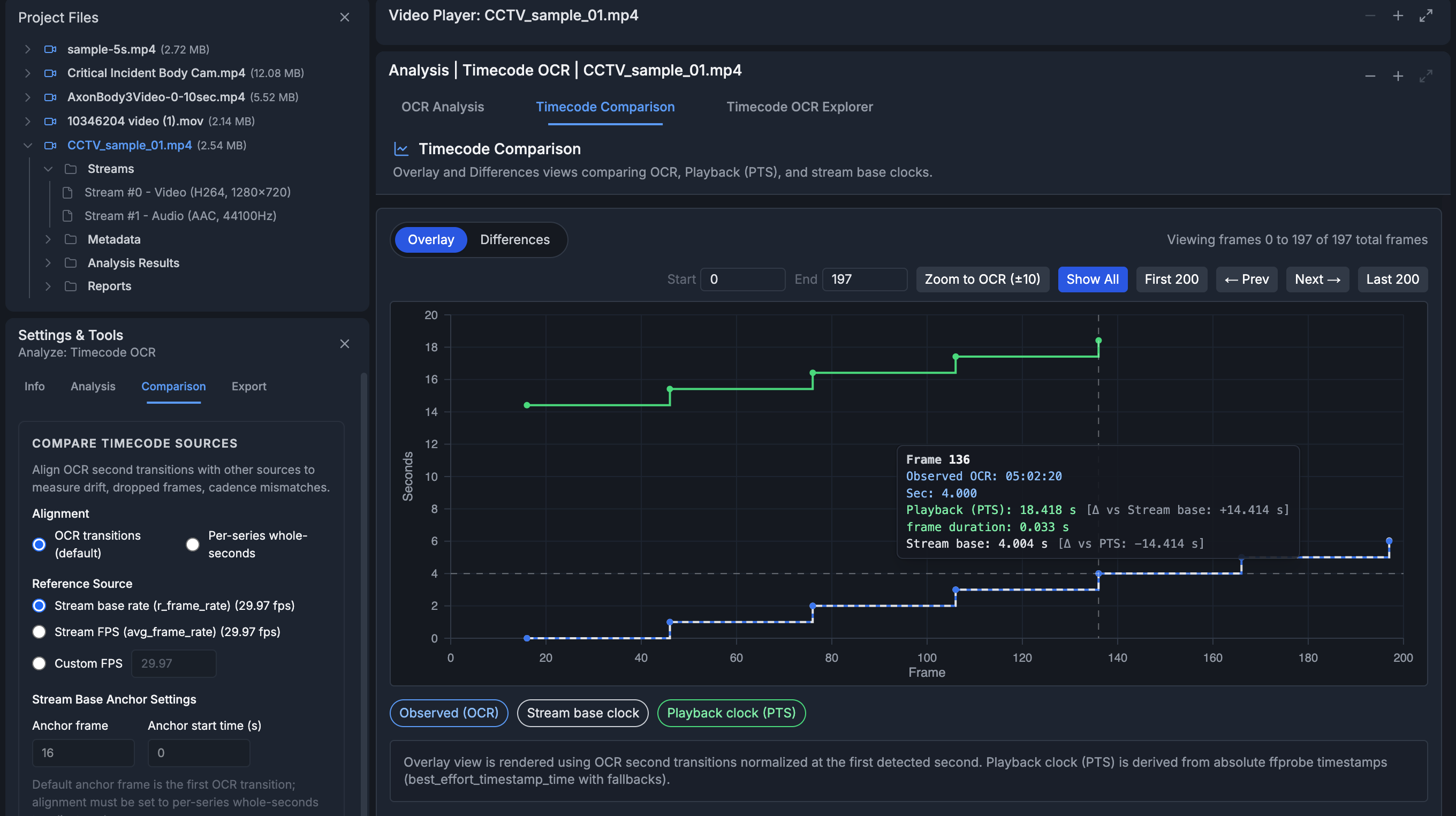The height and width of the screenshot is (816, 1456).
Task: Minimize the Analysis panel with minus icon
Action: tap(1369, 77)
